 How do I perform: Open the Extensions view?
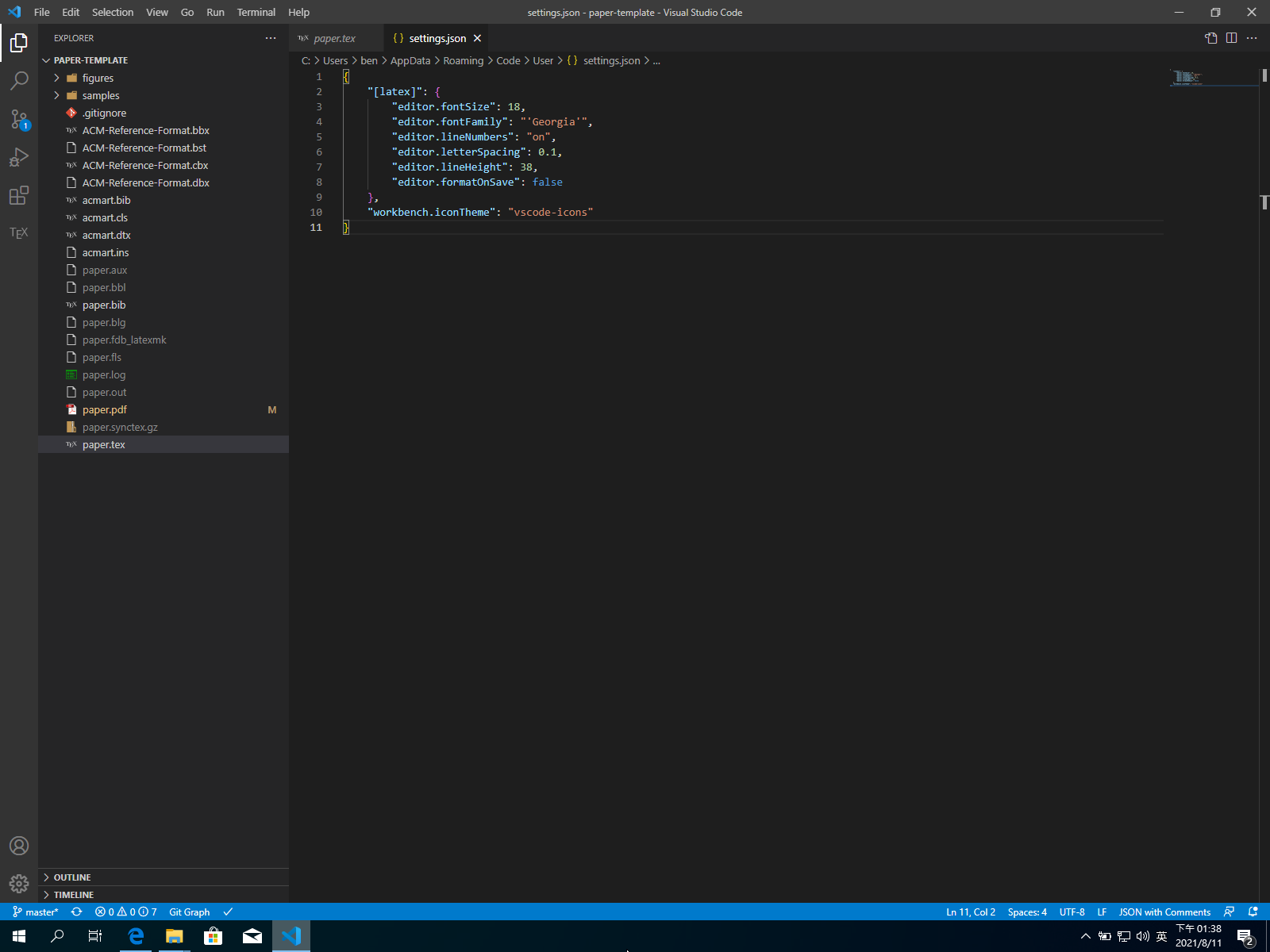[19, 195]
